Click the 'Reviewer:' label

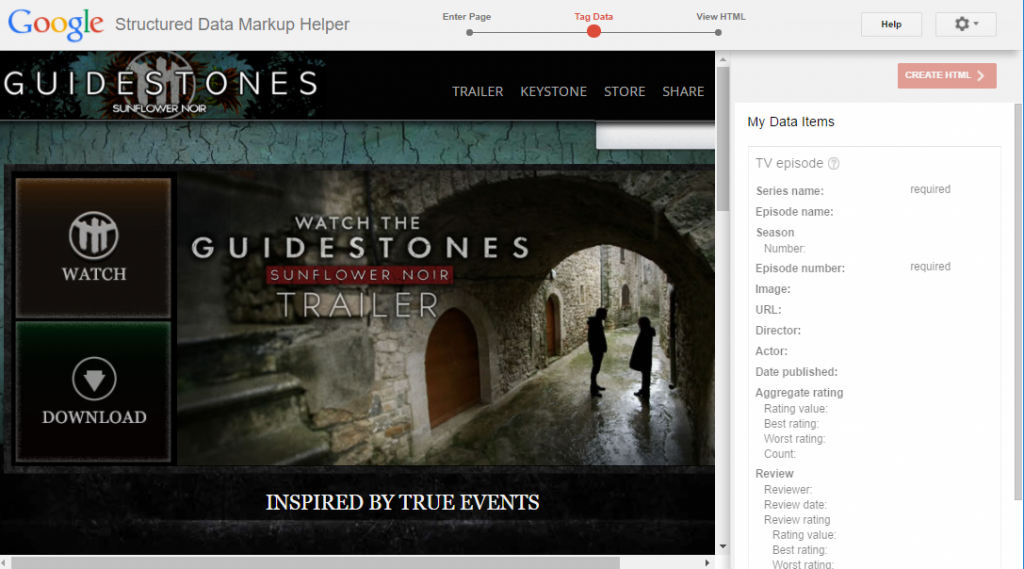point(788,489)
